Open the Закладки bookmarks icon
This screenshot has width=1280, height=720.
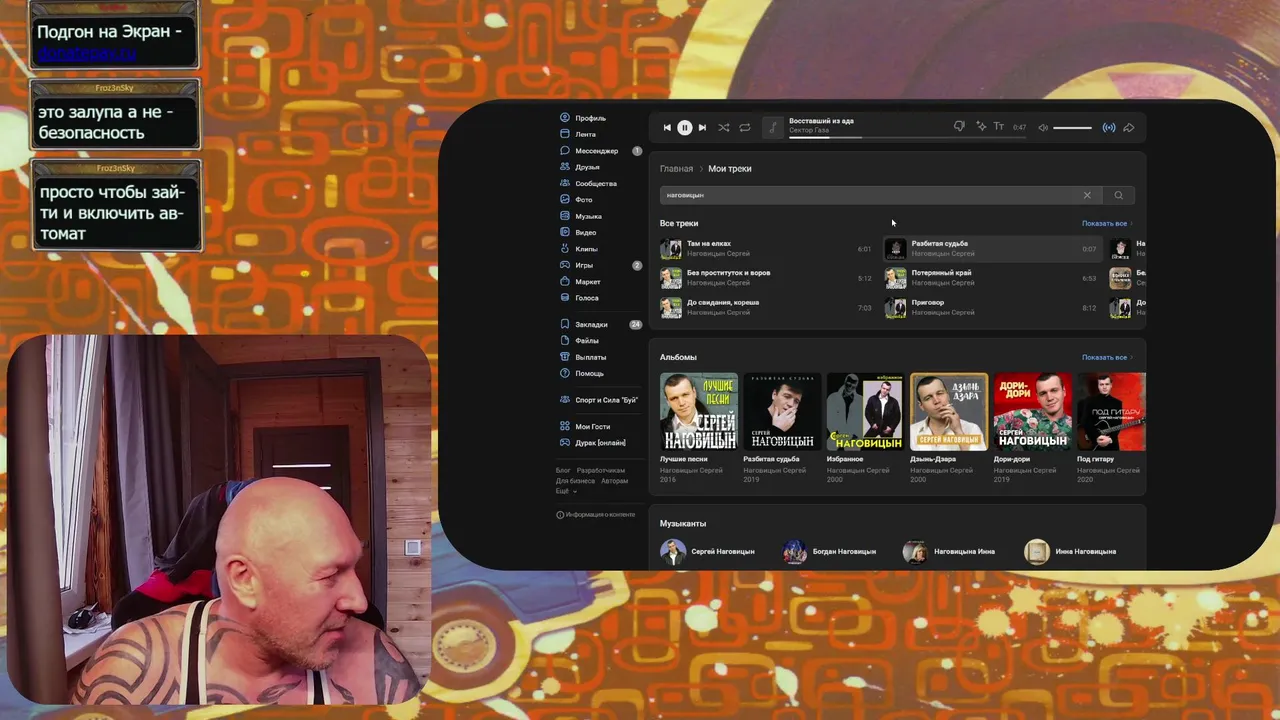(x=565, y=324)
